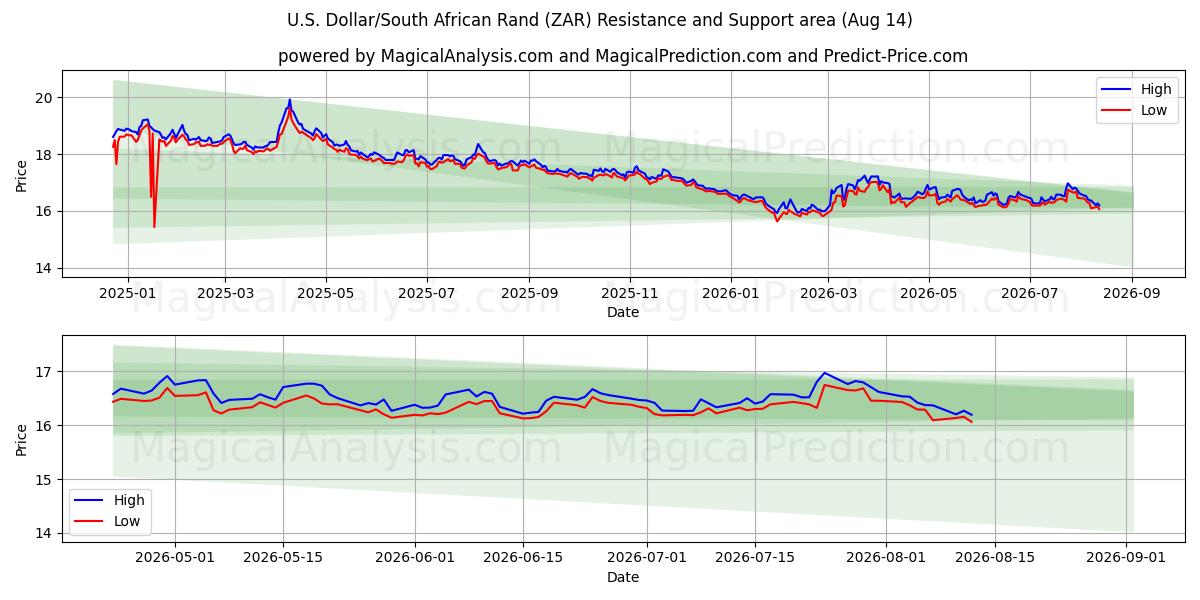Click the y-axis tick '16' on the upper chart
Screen dimensions: 1200x600
tap(44, 212)
